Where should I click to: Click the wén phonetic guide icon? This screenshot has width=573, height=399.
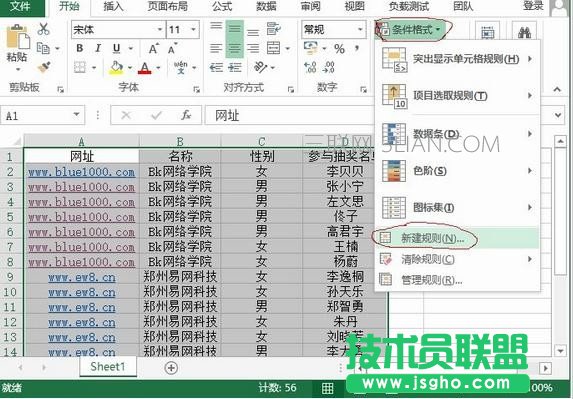click(x=181, y=68)
